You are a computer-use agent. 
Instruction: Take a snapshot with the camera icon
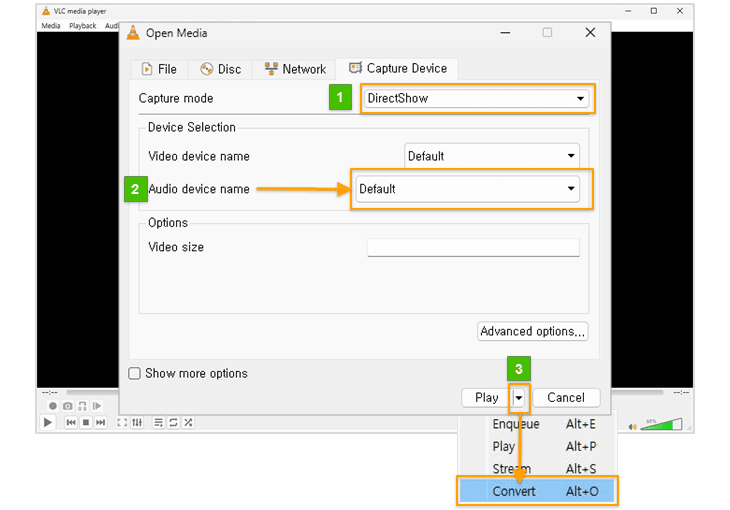(67, 406)
